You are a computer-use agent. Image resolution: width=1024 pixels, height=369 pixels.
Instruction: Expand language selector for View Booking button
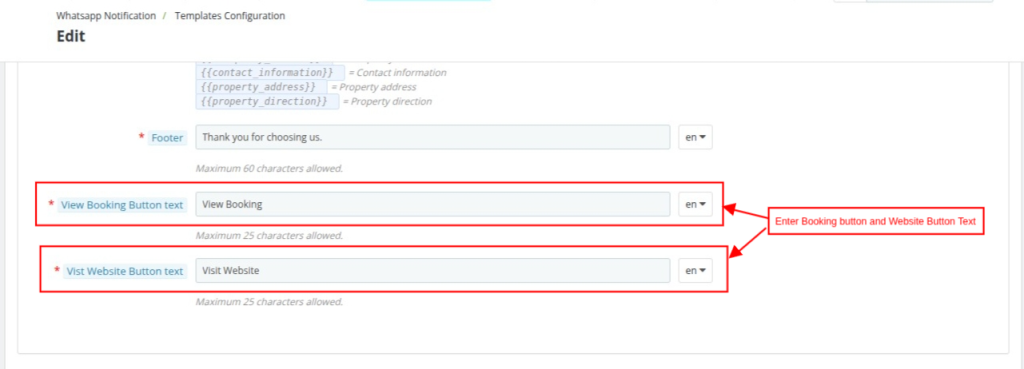click(x=696, y=204)
